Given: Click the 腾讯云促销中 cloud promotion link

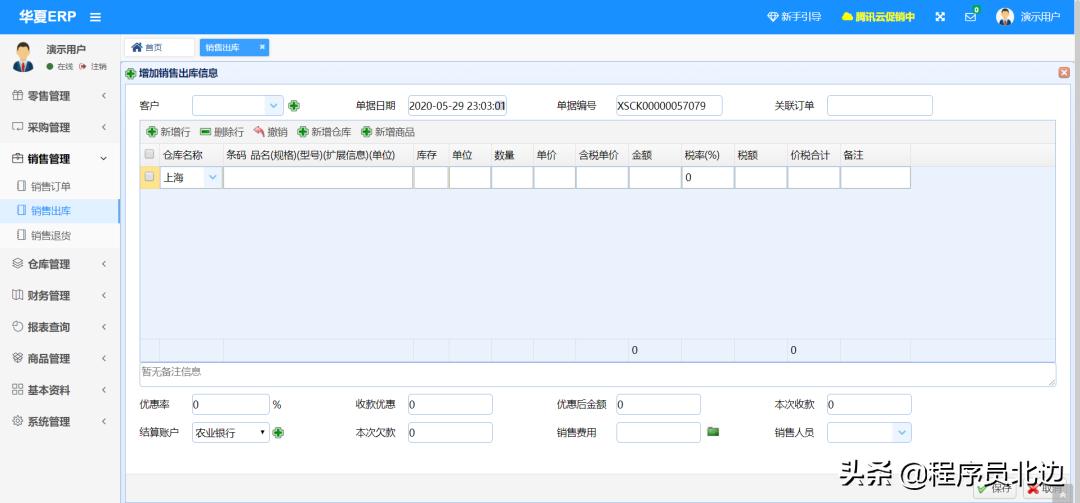Looking at the screenshot, I should 878,17.
